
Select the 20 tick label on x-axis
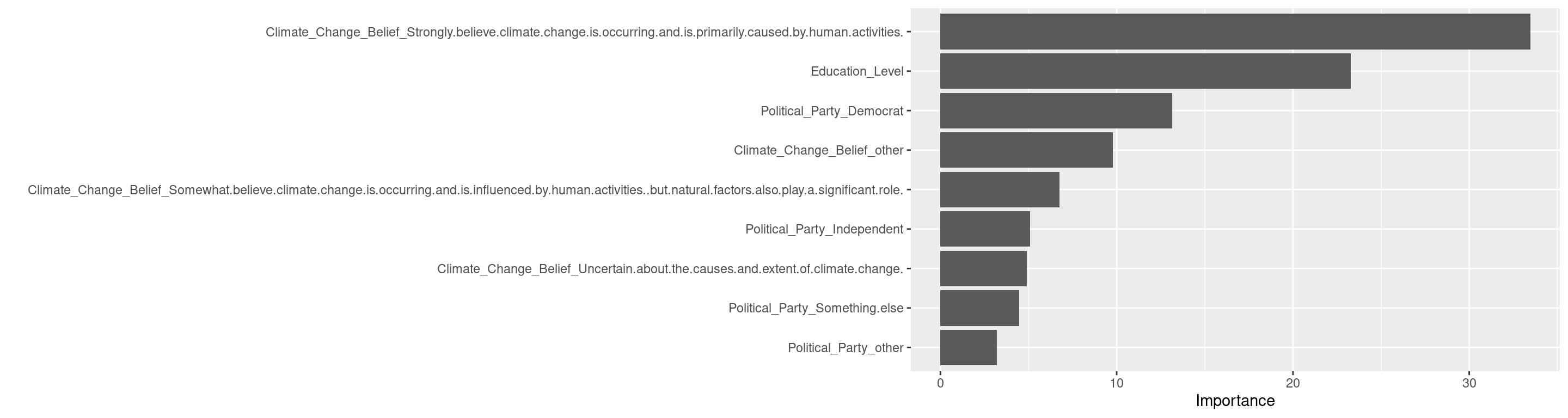pyautogui.click(x=1293, y=383)
